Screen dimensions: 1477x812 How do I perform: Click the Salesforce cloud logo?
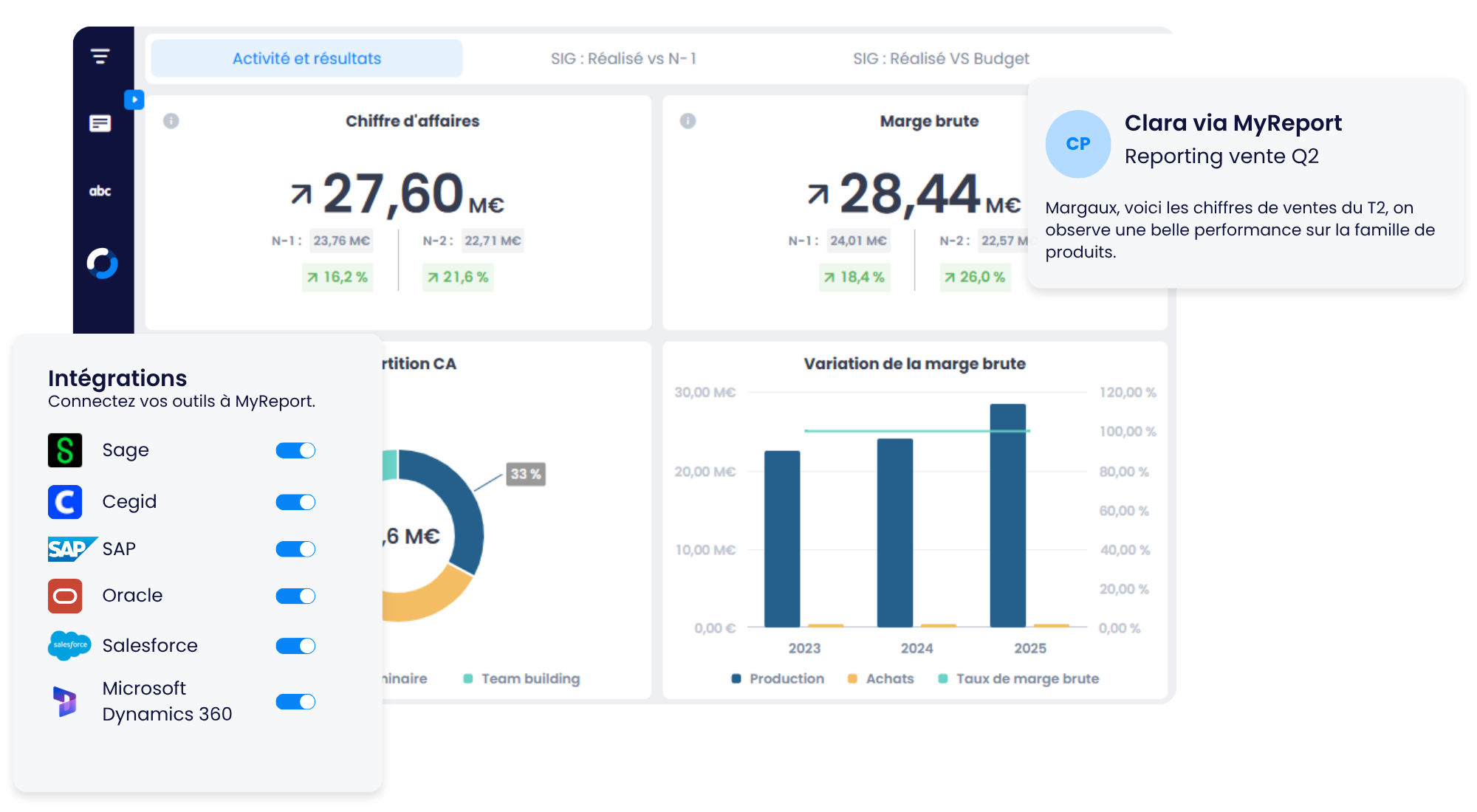point(69,645)
